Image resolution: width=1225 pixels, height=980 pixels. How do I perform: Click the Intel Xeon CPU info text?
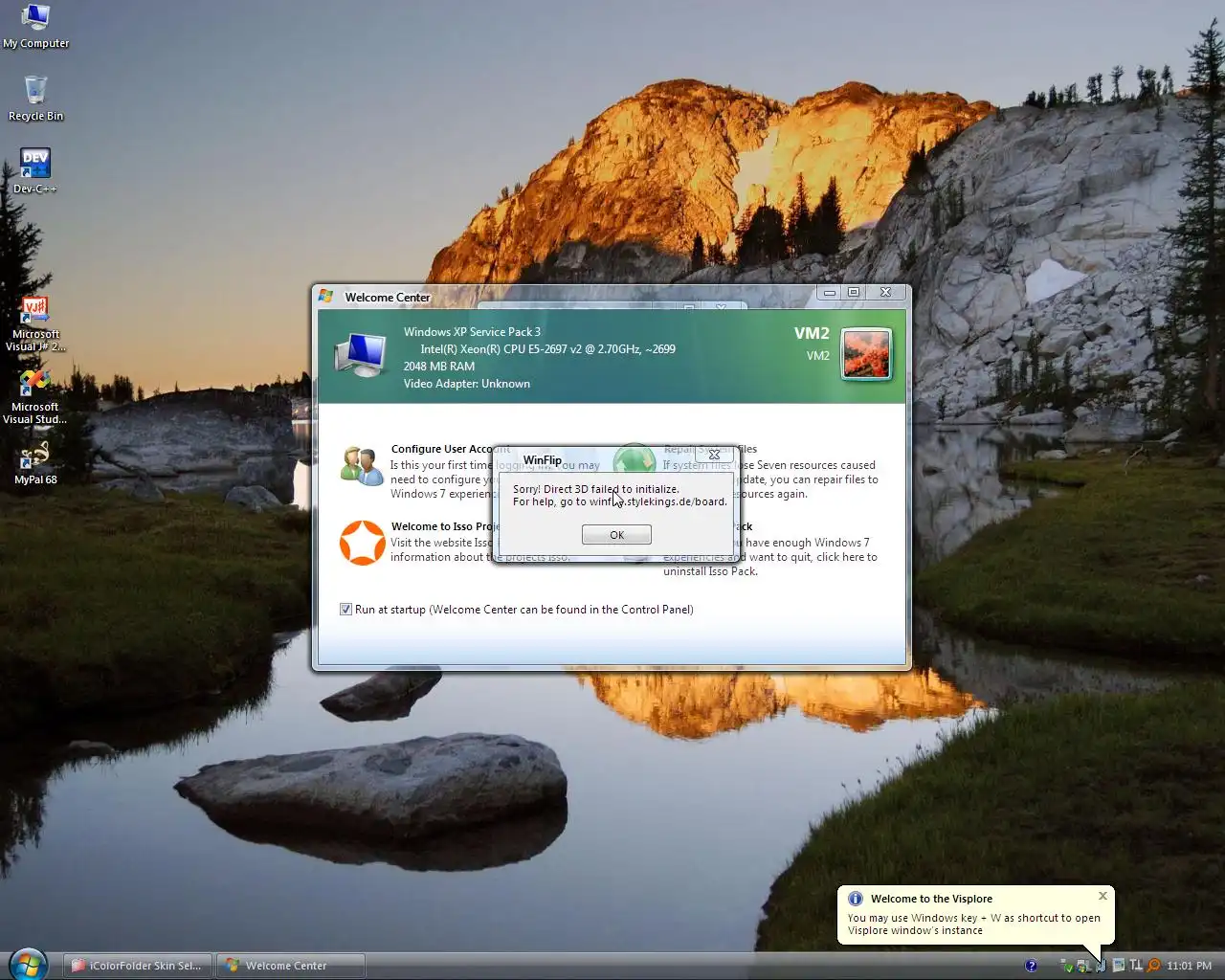click(x=547, y=349)
